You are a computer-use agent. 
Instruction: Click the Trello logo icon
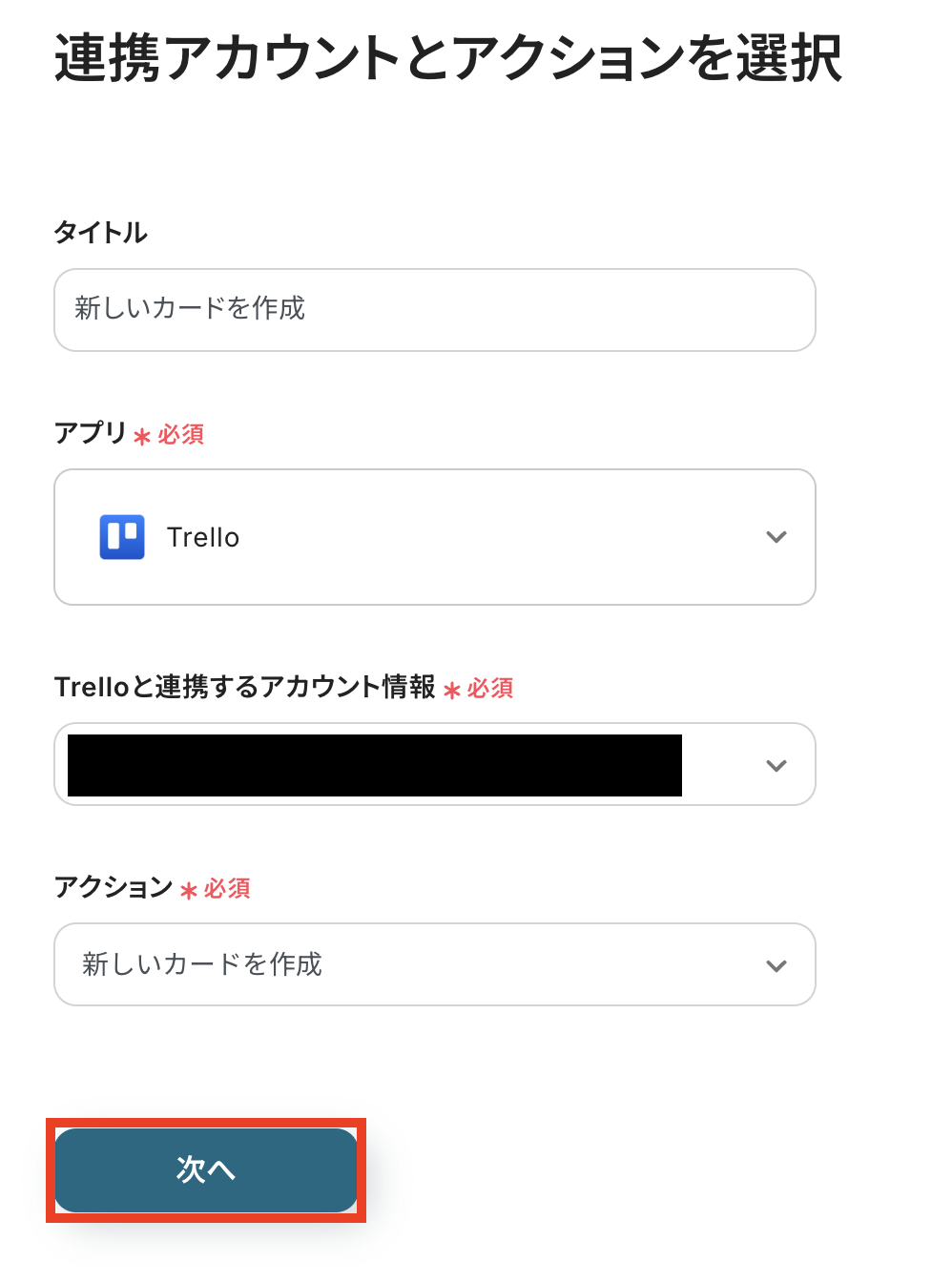point(122,537)
